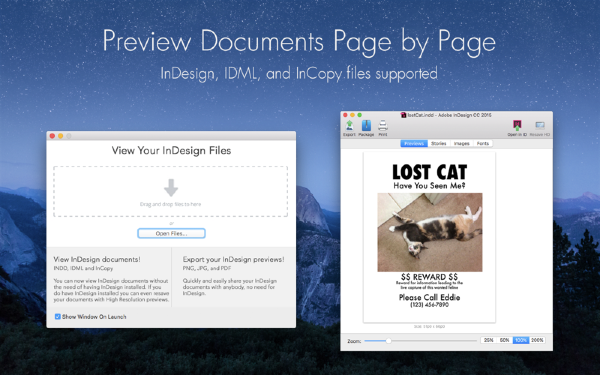The height and width of the screenshot is (375, 600).
Task: Set zoom to 50% button
Action: coord(504,340)
